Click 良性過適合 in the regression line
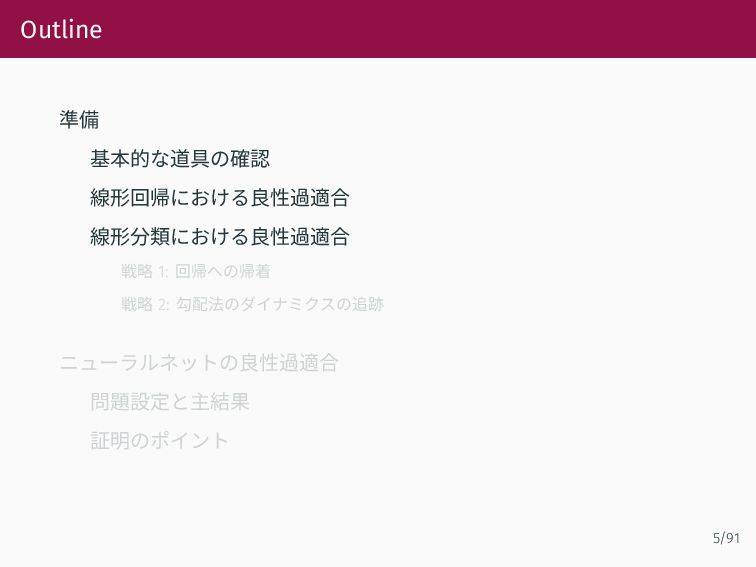 [x=300, y=198]
